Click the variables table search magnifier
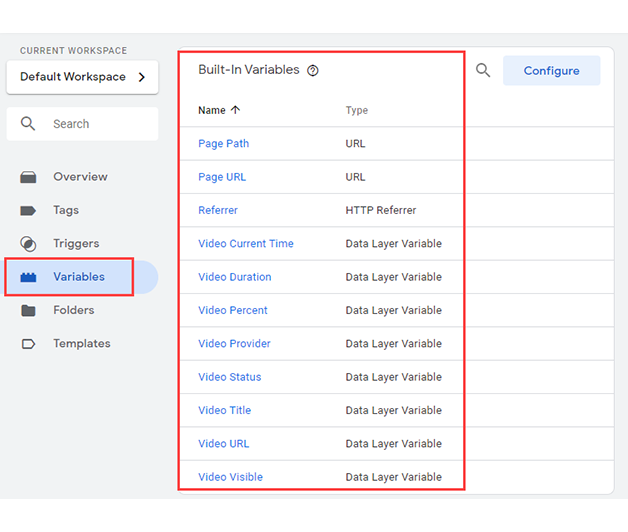This screenshot has height=532, width=628. tap(483, 71)
